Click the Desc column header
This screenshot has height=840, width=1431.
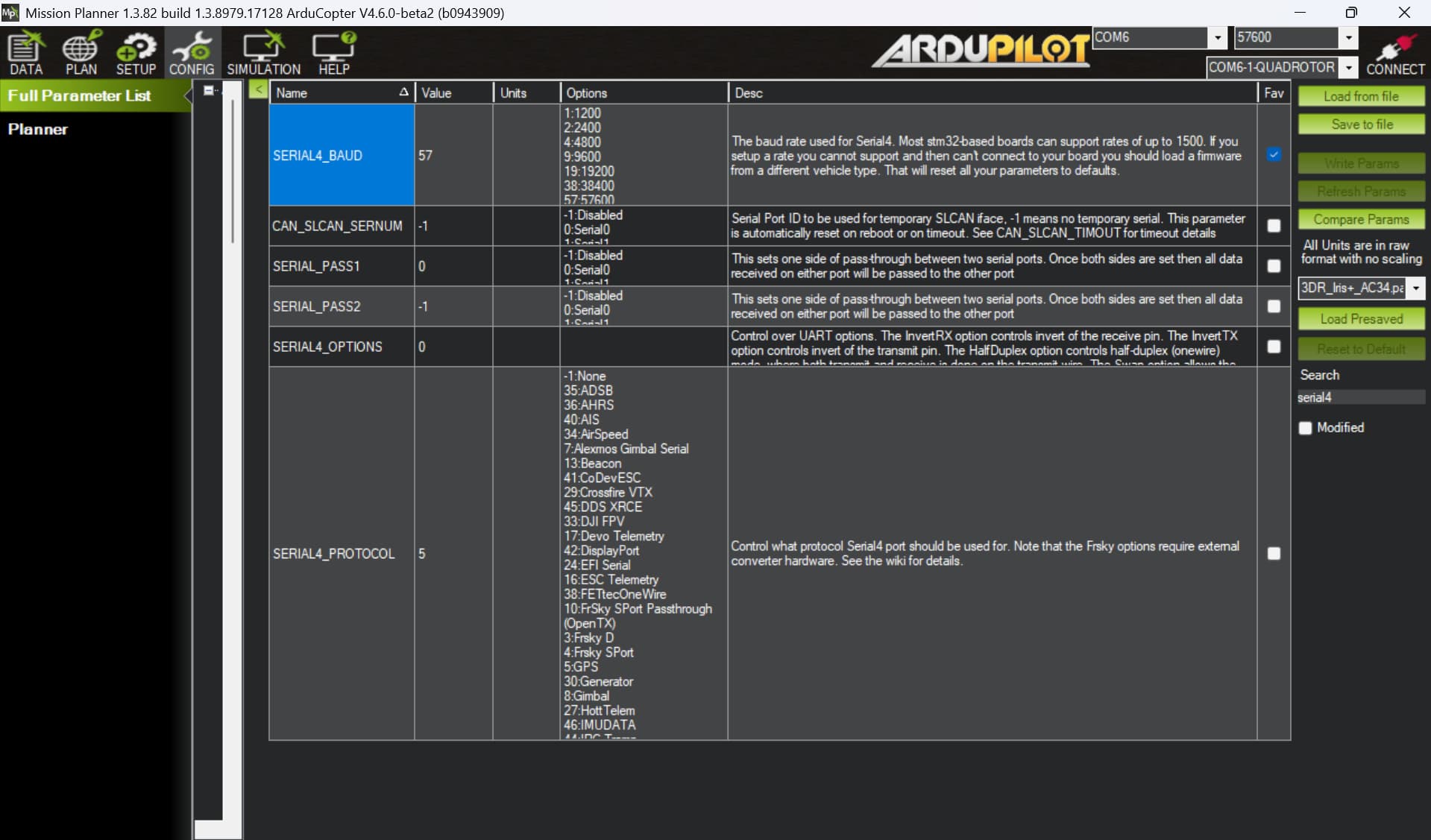[993, 92]
